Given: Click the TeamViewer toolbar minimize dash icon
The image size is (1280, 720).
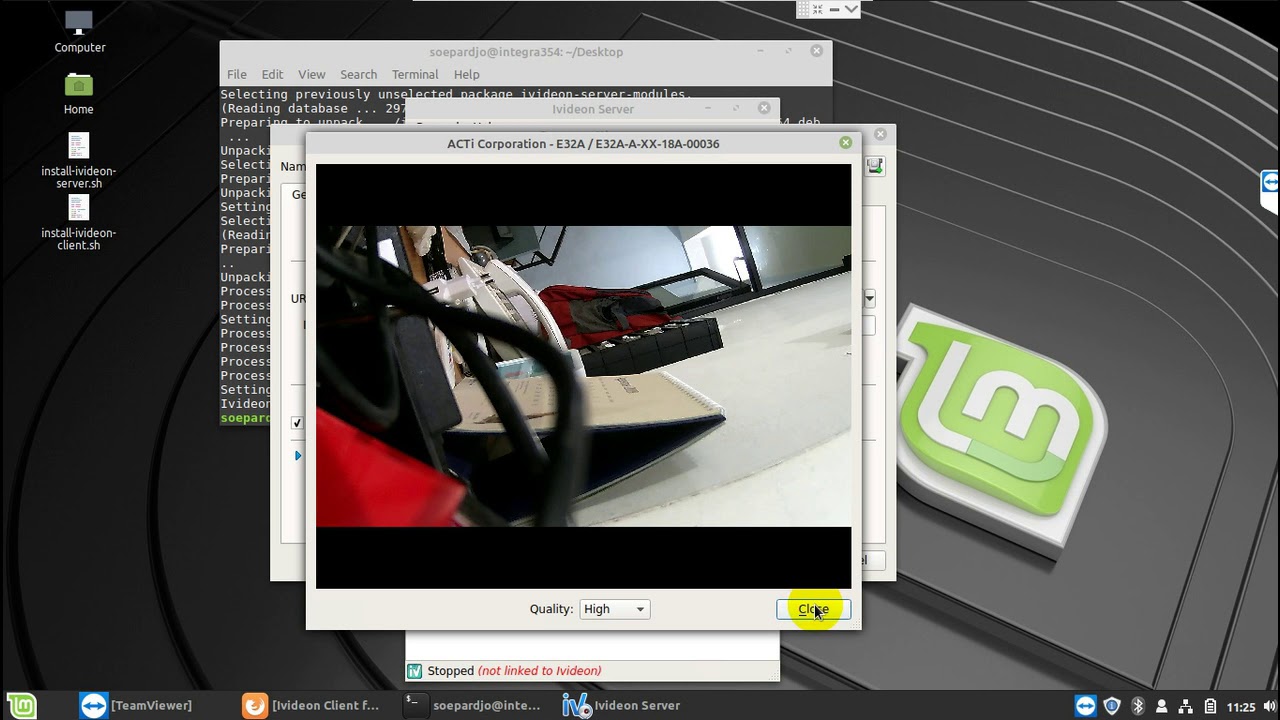Looking at the screenshot, I should coord(834,9).
